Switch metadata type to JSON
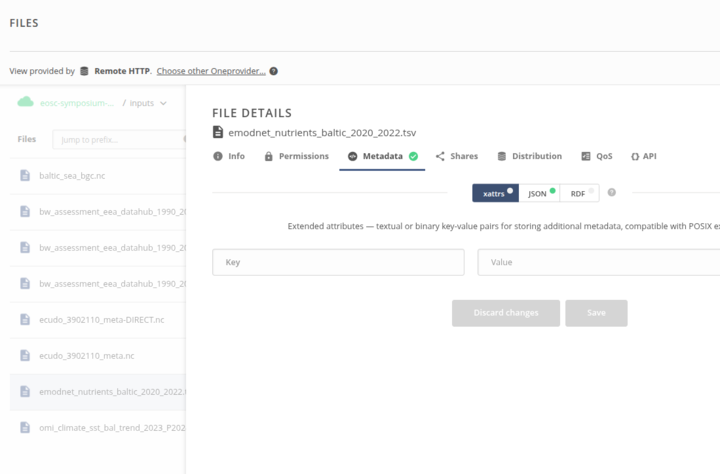 [539, 192]
